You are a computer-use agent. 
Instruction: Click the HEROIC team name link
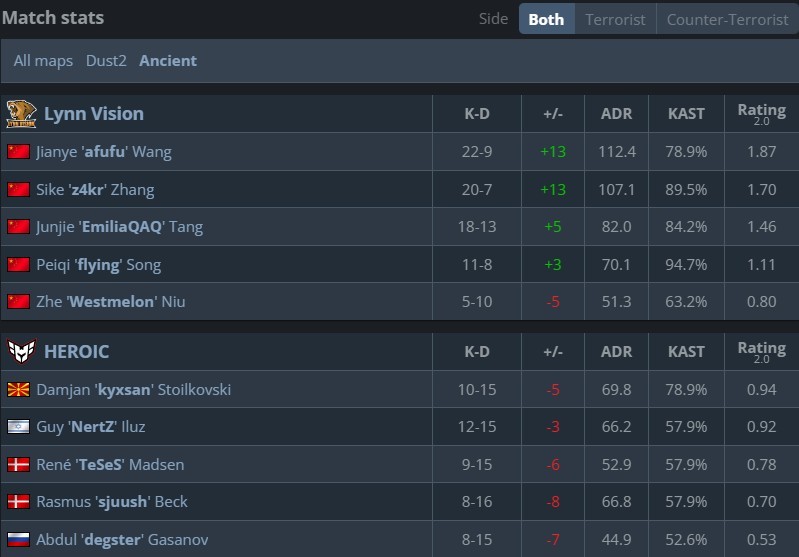[x=77, y=351]
